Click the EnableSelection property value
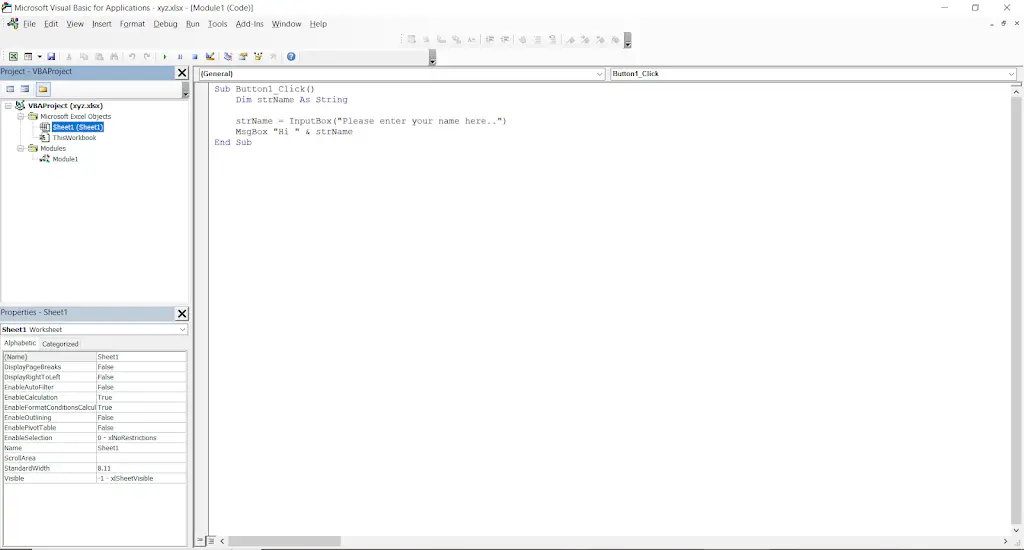The image size is (1024, 550). pyautogui.click(x=141, y=438)
